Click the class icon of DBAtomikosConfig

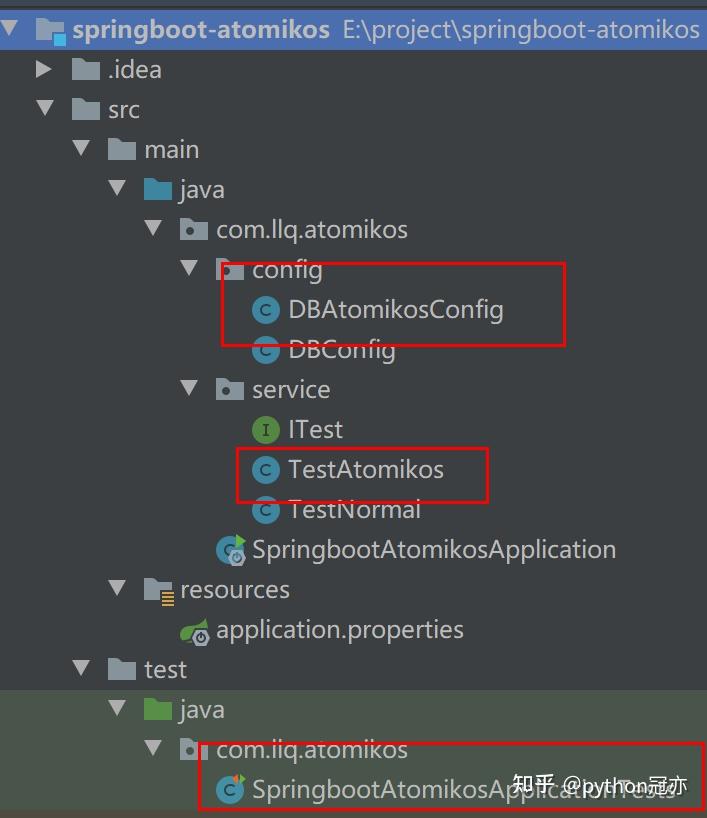pyautogui.click(x=263, y=310)
